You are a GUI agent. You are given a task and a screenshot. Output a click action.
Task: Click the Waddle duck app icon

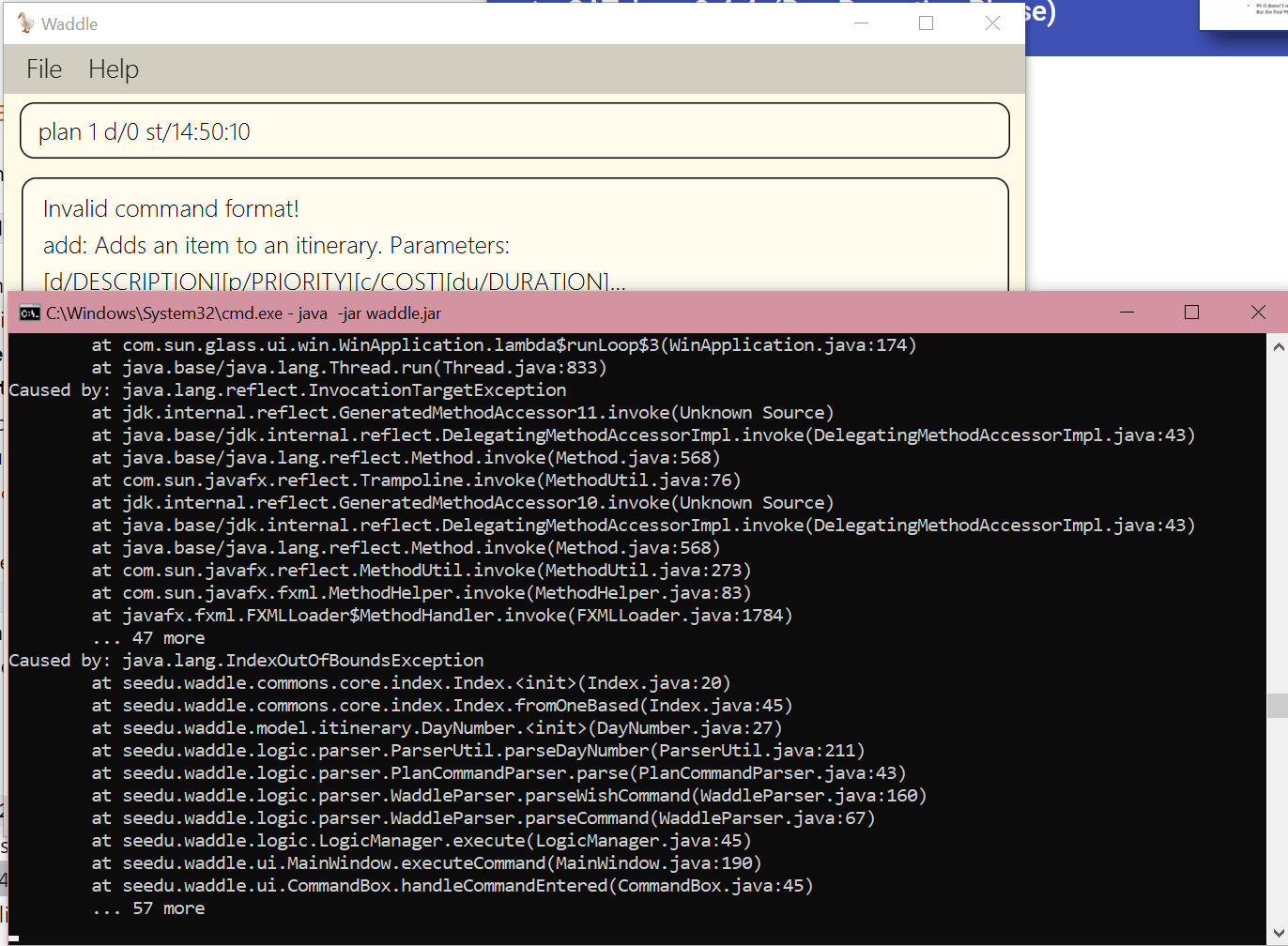pos(25,23)
